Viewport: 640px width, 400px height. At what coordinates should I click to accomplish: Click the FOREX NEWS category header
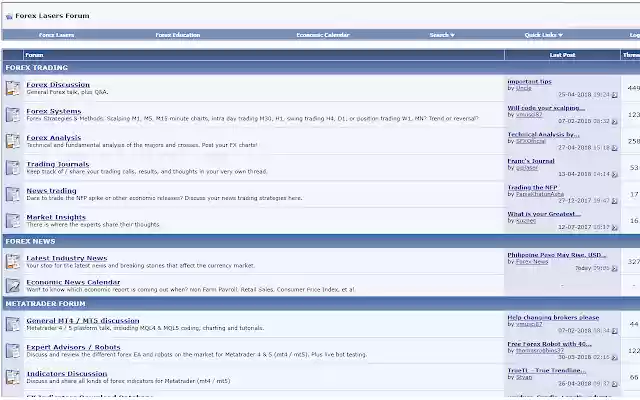(29, 241)
